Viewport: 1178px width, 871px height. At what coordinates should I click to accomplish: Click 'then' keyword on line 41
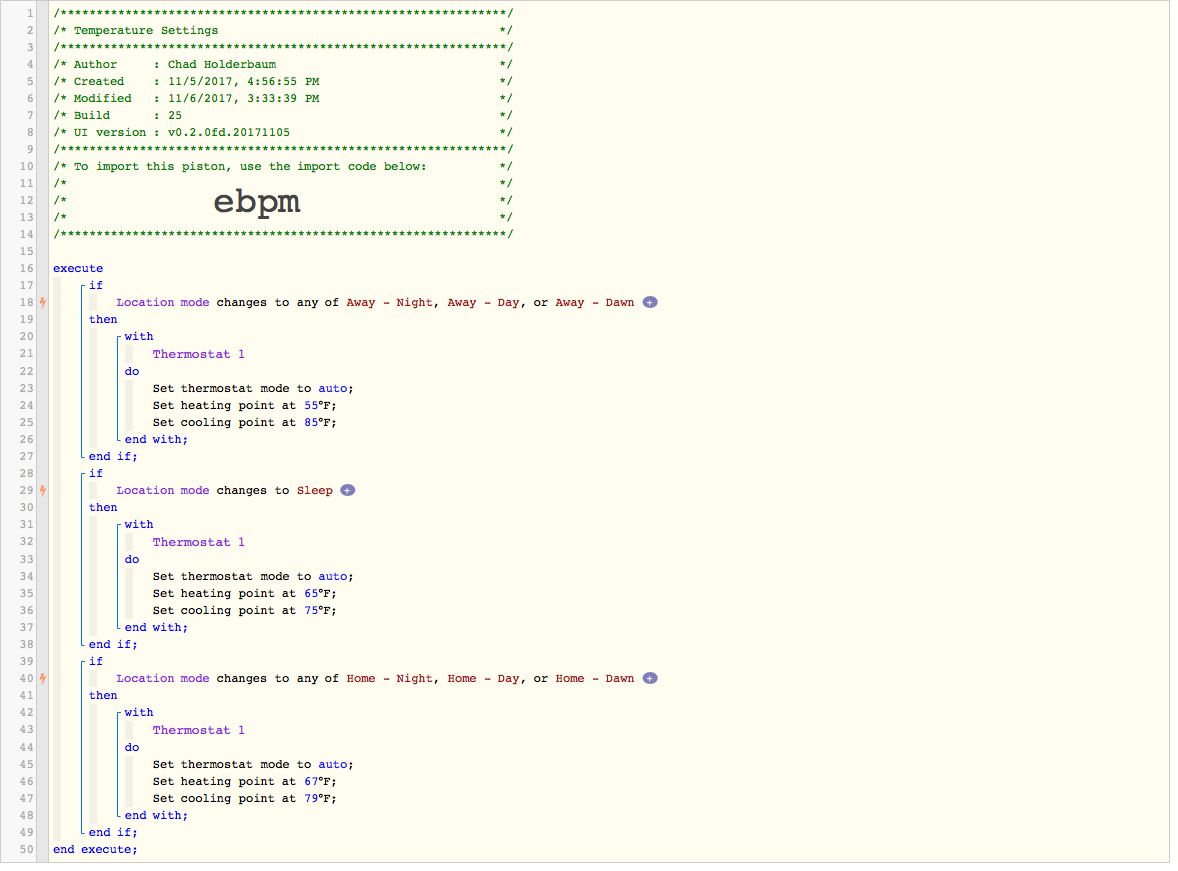coord(103,695)
